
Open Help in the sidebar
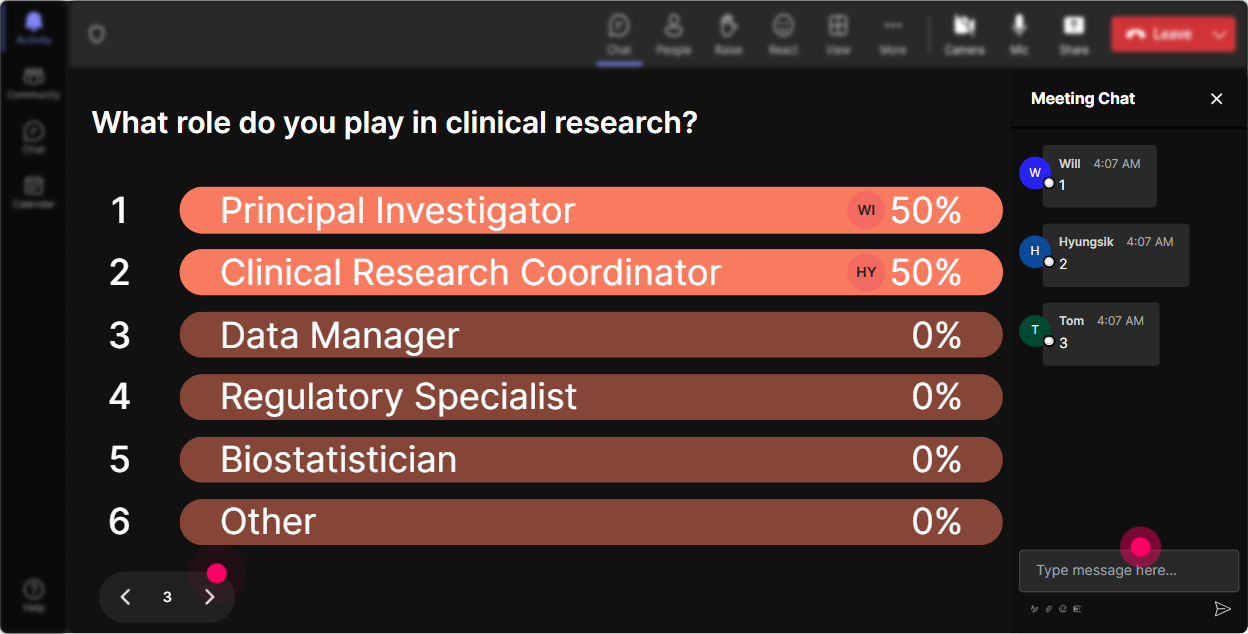[33, 595]
